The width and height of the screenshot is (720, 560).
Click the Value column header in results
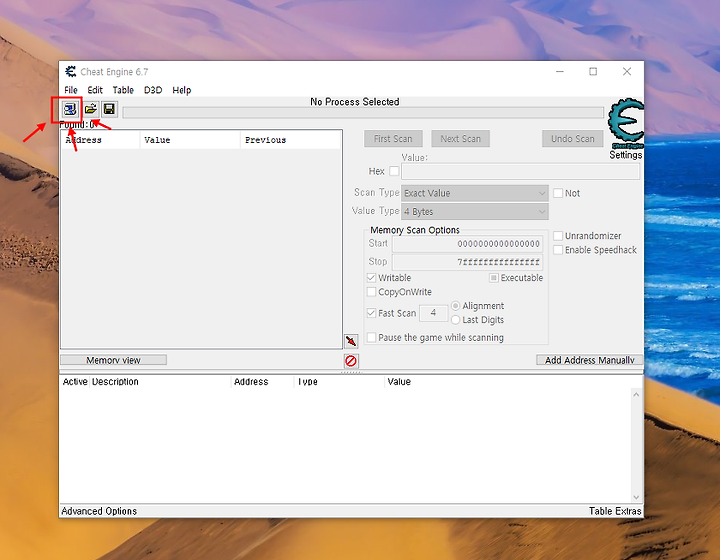(x=190, y=140)
